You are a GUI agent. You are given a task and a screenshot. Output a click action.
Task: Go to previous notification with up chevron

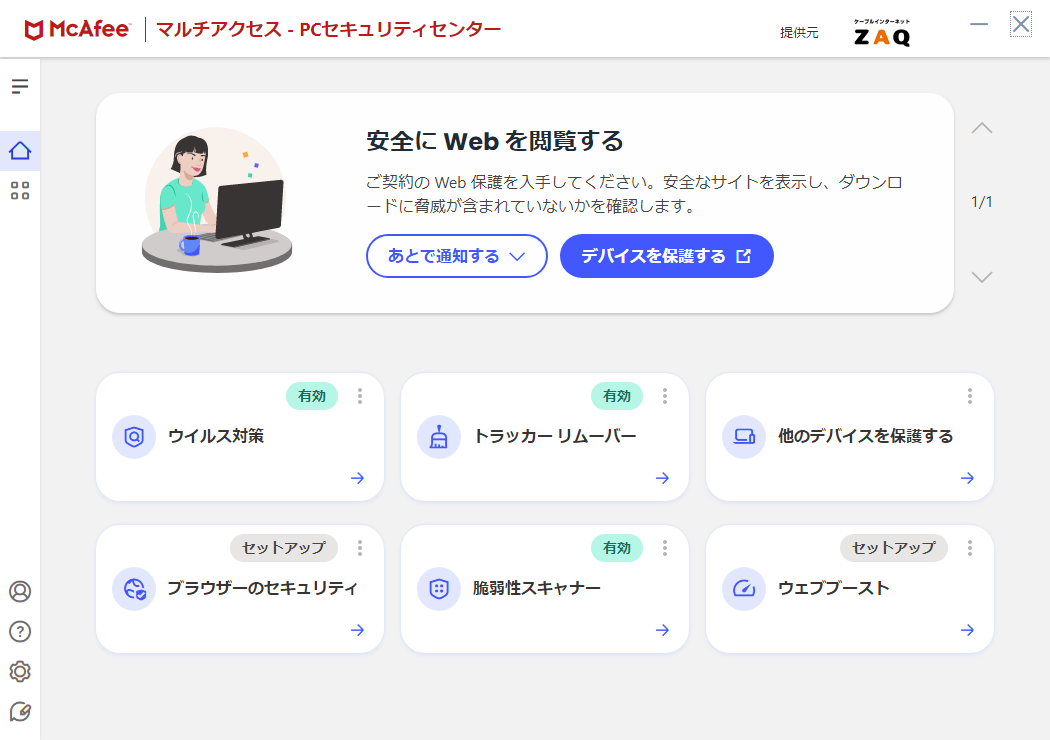coord(982,128)
